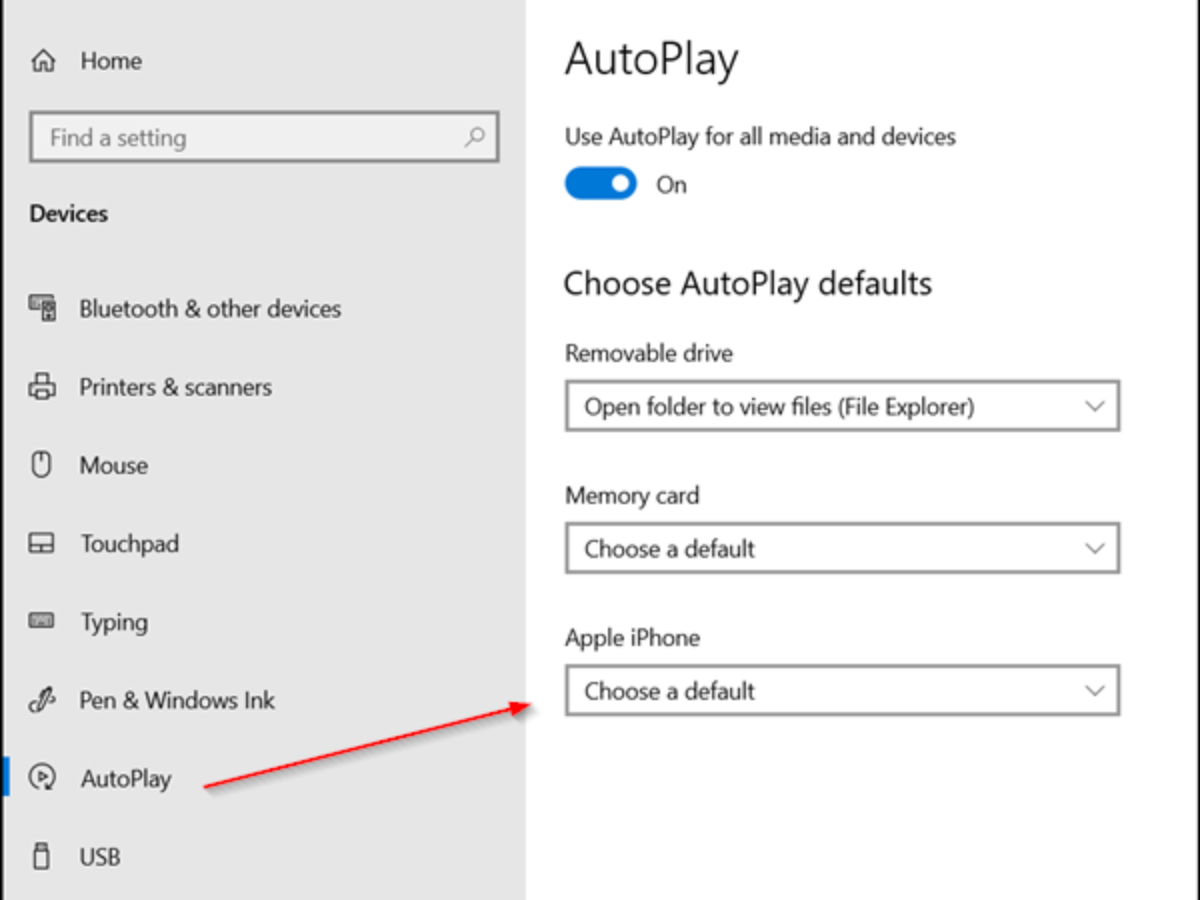Viewport: 1200px width, 900px height.
Task: Select Pen & Windows Ink label
Action: coord(177,700)
